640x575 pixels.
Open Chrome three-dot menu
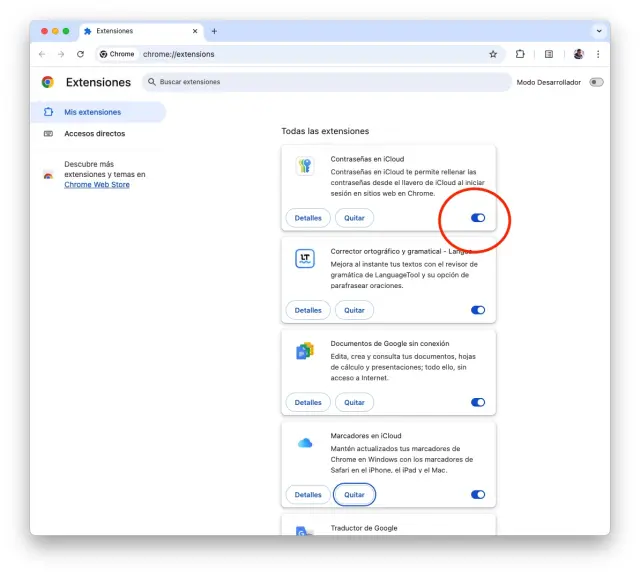pos(598,54)
